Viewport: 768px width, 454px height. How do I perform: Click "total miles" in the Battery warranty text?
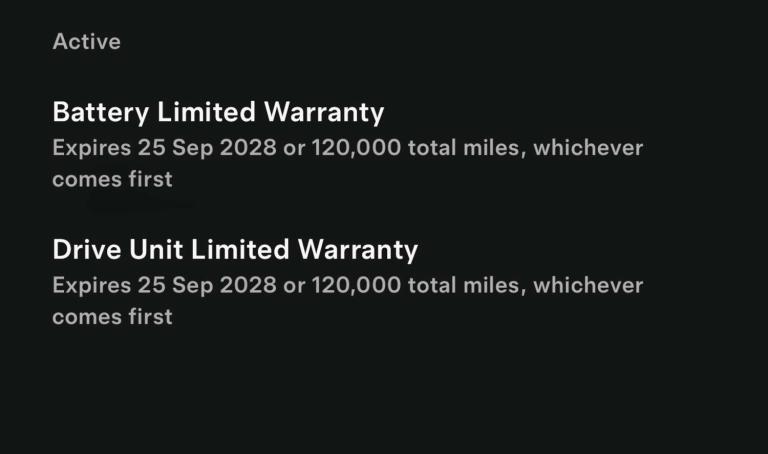tap(465, 149)
